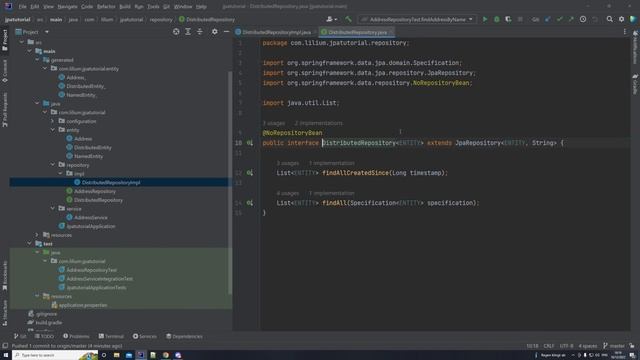Open the Refactor menu
The height and width of the screenshot is (360, 640).
point(106,7)
